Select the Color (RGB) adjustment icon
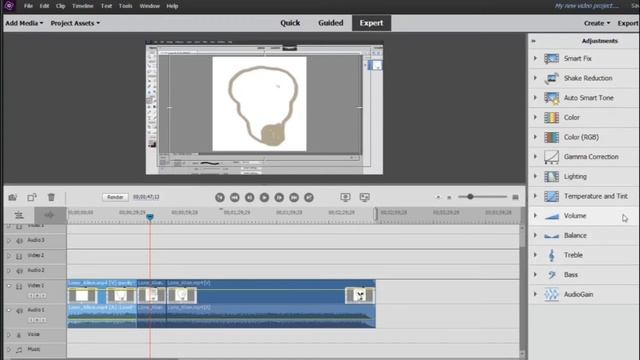Screen dimensions: 640x360 [551, 137]
